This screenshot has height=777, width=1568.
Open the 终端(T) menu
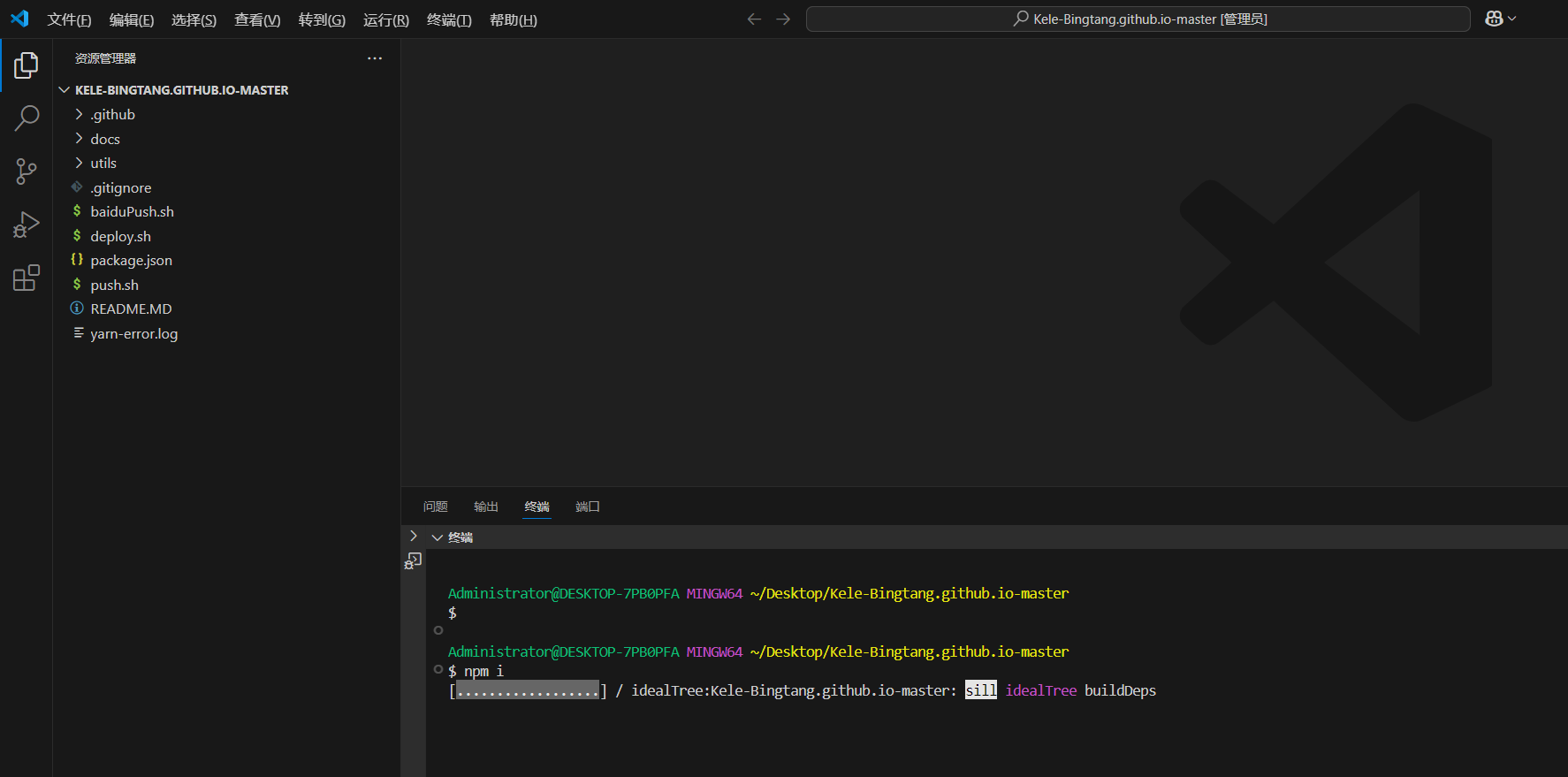click(449, 19)
